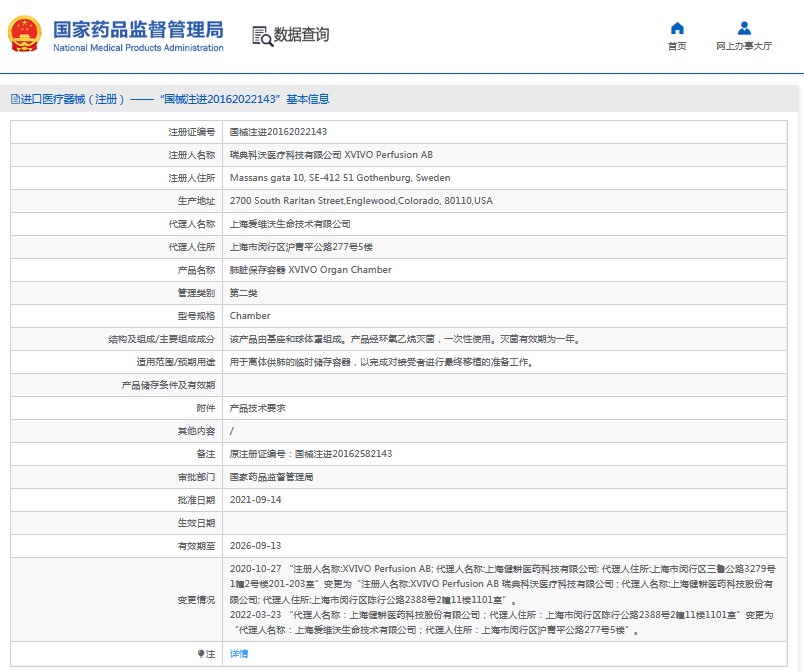Click the 注册人住所 row label

click(x=192, y=178)
